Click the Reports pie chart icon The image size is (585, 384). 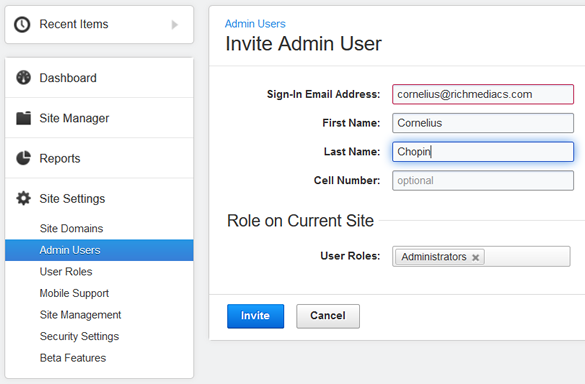pyautogui.click(x=23, y=158)
